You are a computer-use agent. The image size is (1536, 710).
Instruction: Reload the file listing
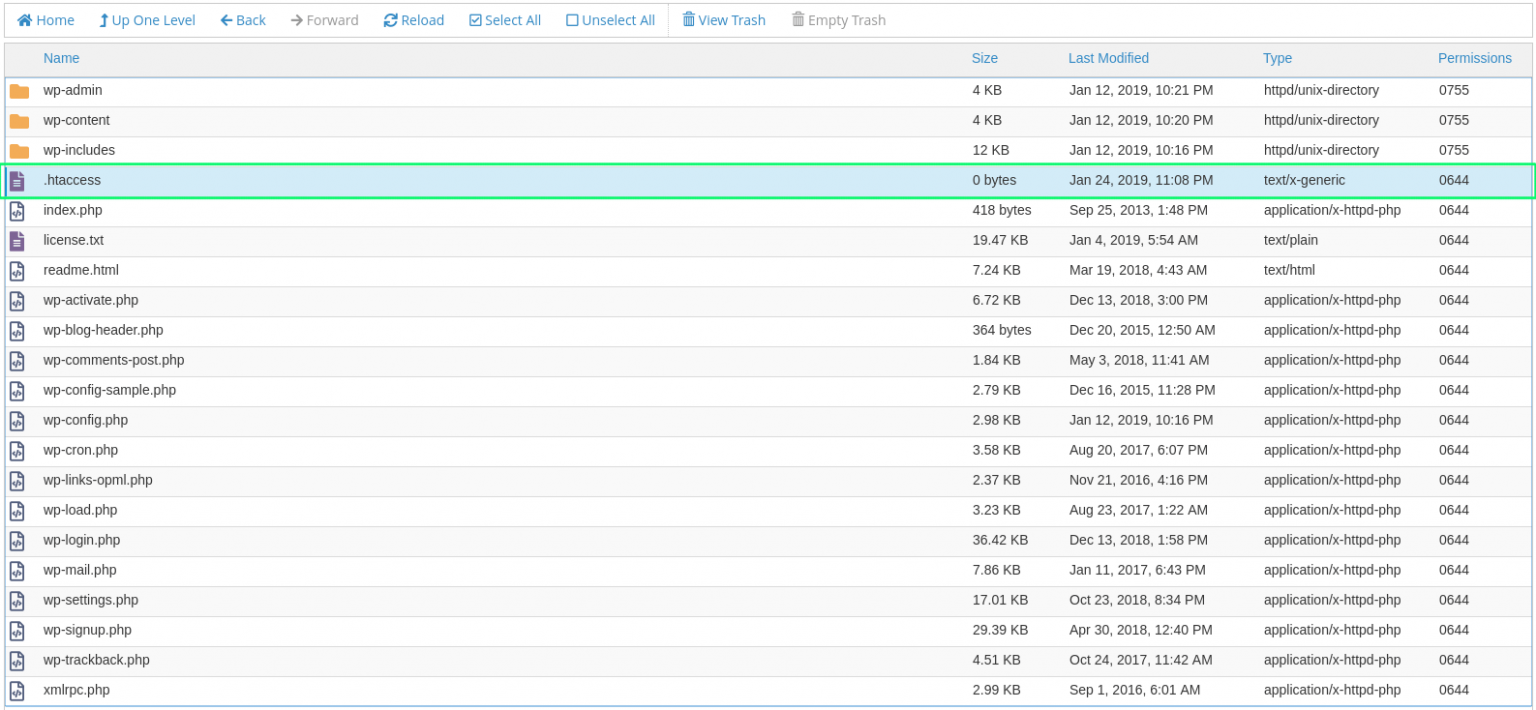tap(414, 20)
